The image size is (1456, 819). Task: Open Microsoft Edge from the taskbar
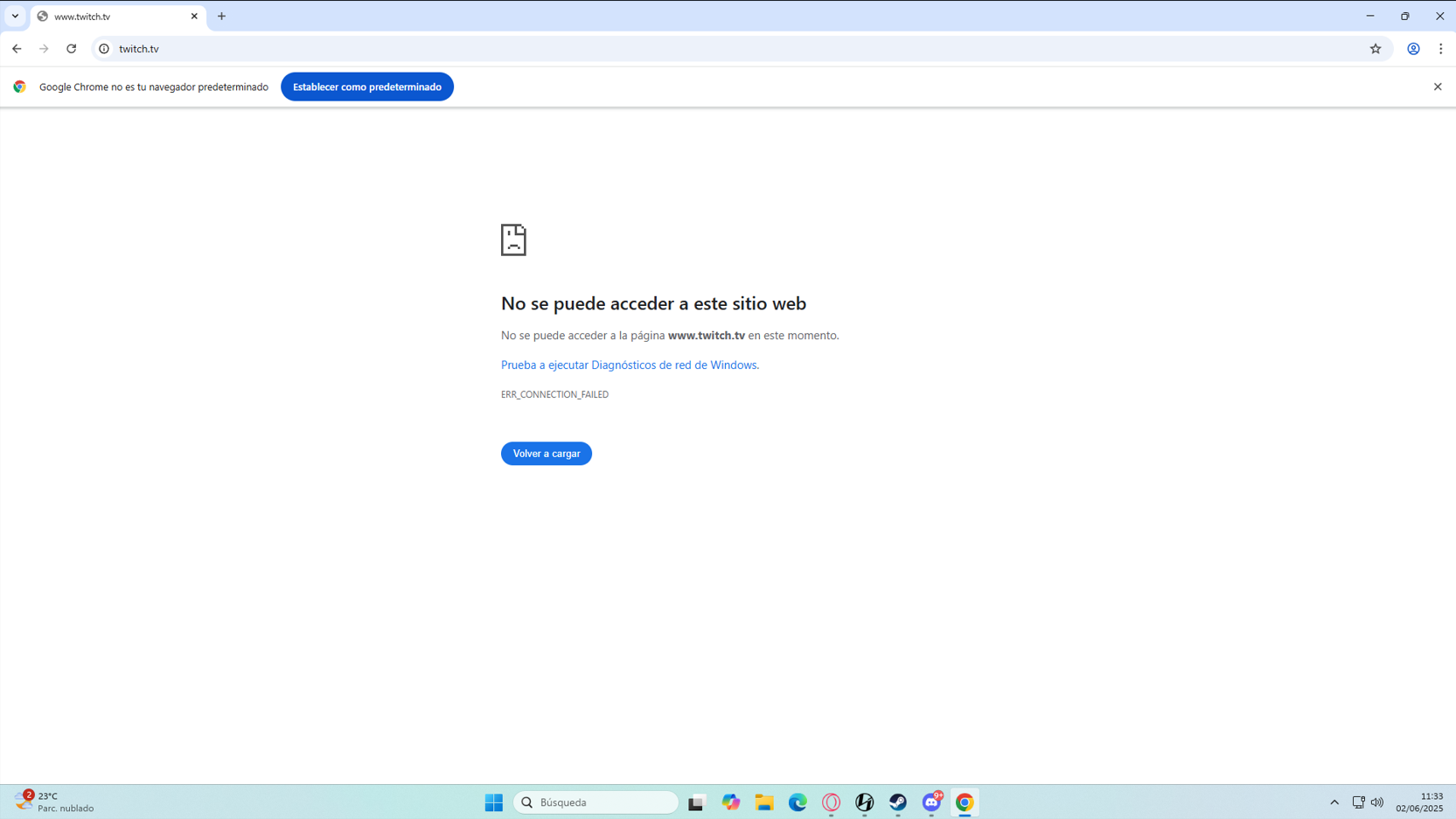(798, 802)
